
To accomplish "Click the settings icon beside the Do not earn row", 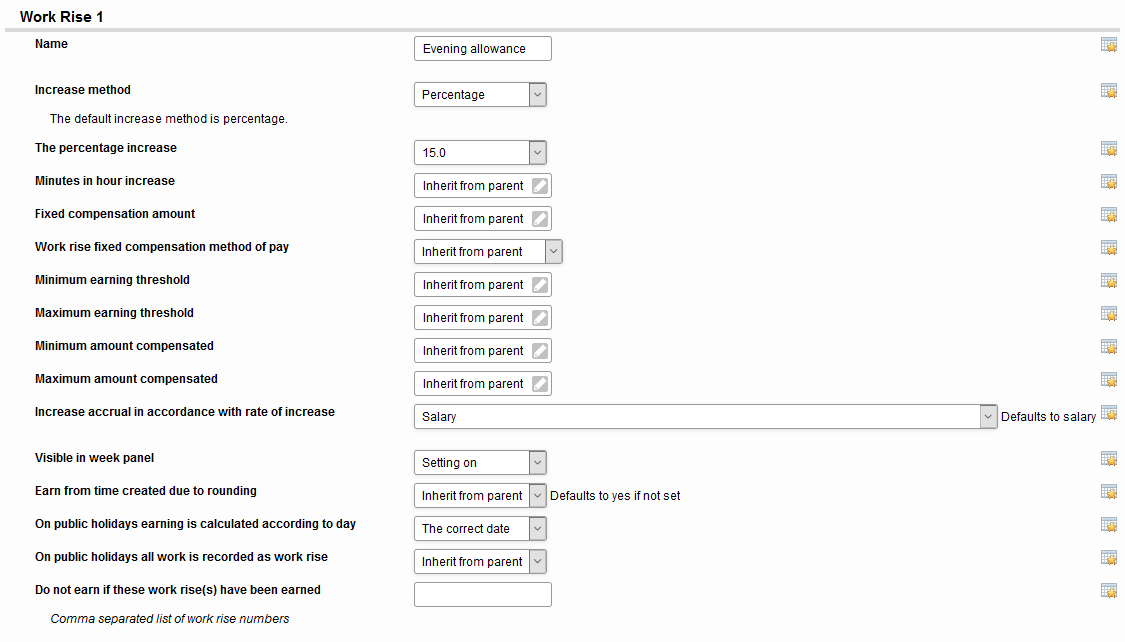I will [1108, 591].
